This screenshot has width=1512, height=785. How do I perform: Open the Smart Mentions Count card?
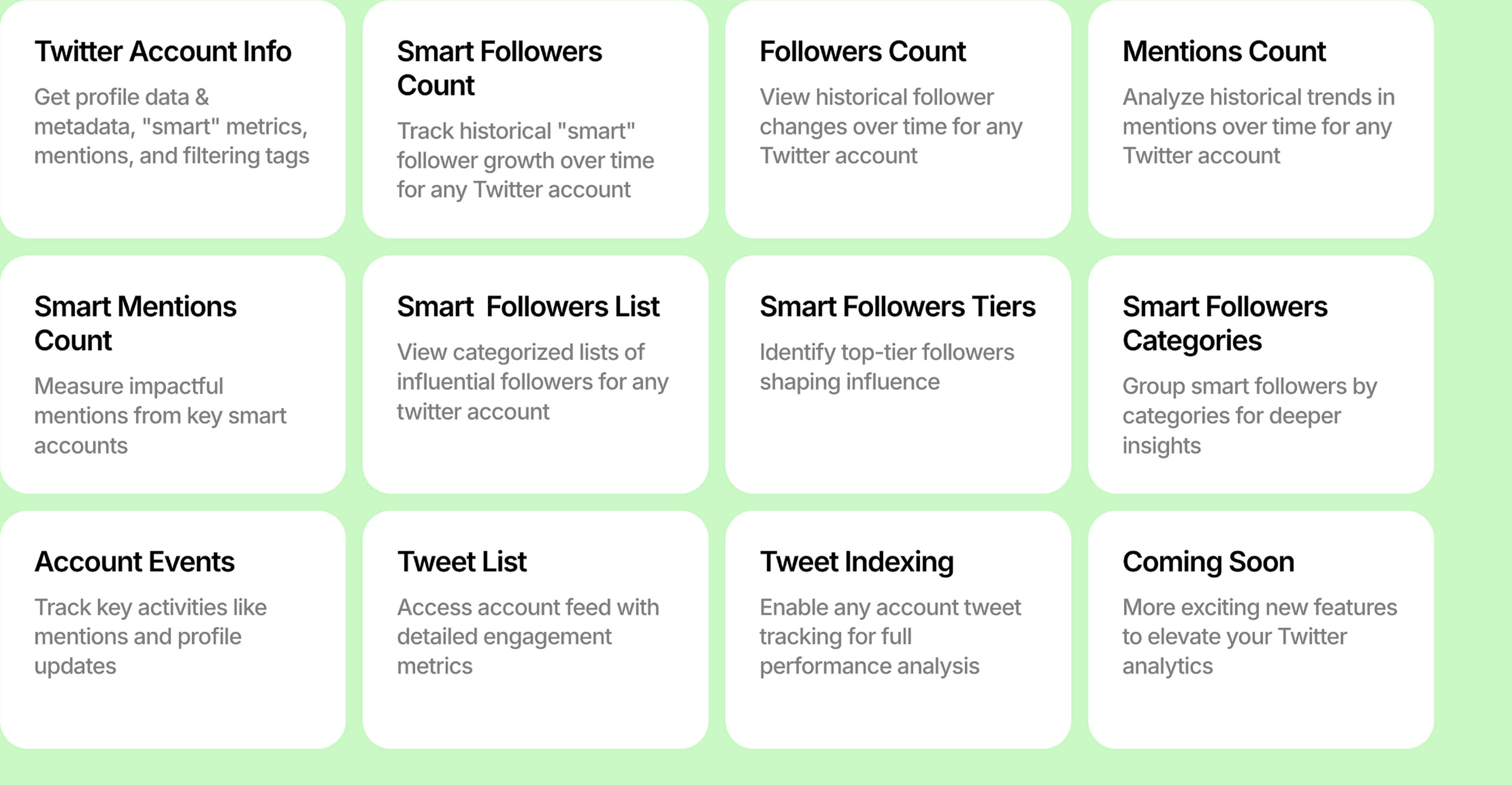point(173,374)
